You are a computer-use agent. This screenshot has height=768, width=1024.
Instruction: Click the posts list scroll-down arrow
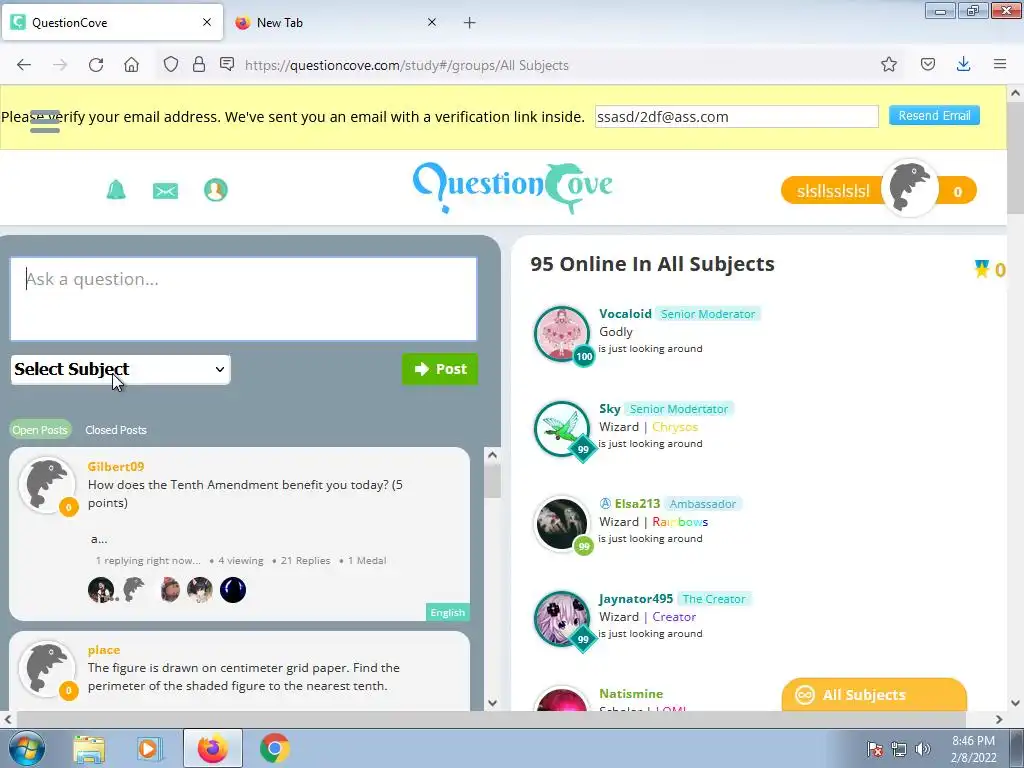click(x=492, y=703)
